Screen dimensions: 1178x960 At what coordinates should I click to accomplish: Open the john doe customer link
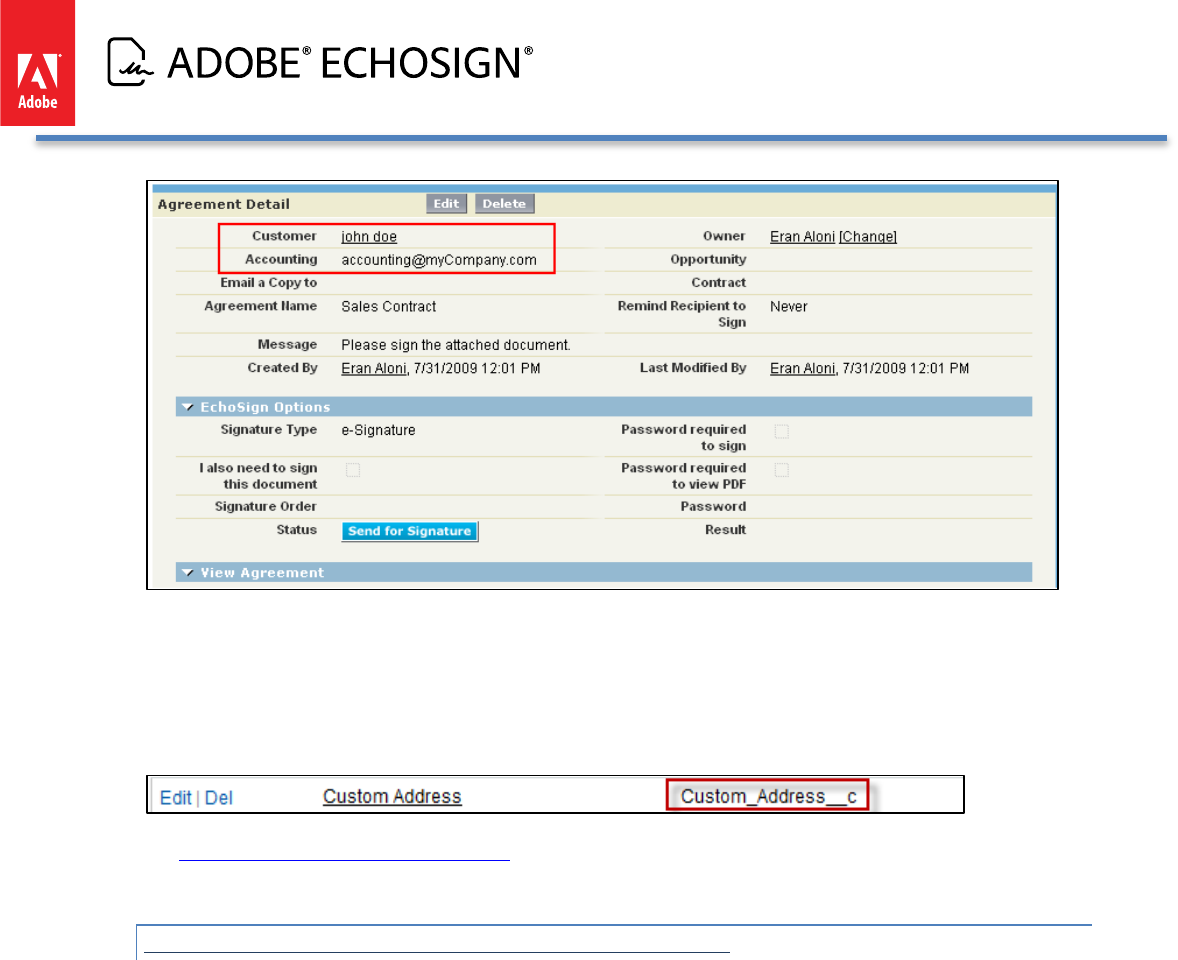pyautogui.click(x=369, y=237)
